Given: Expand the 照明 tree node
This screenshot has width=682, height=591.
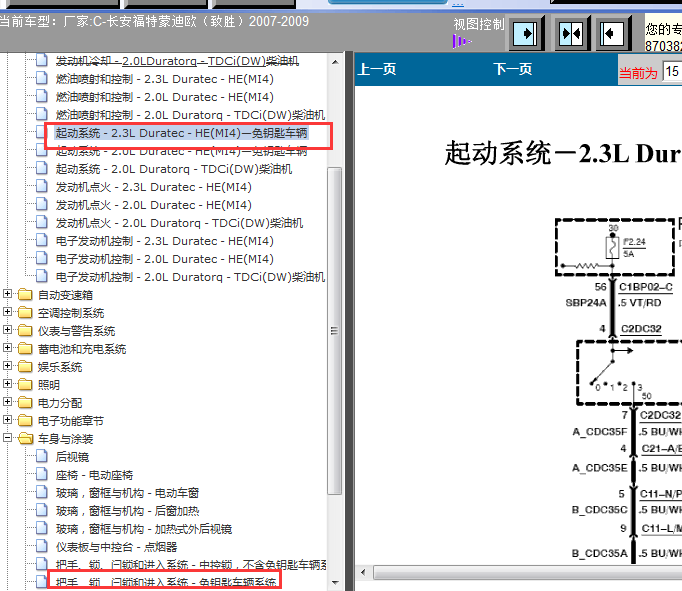Looking at the screenshot, I should (9, 385).
